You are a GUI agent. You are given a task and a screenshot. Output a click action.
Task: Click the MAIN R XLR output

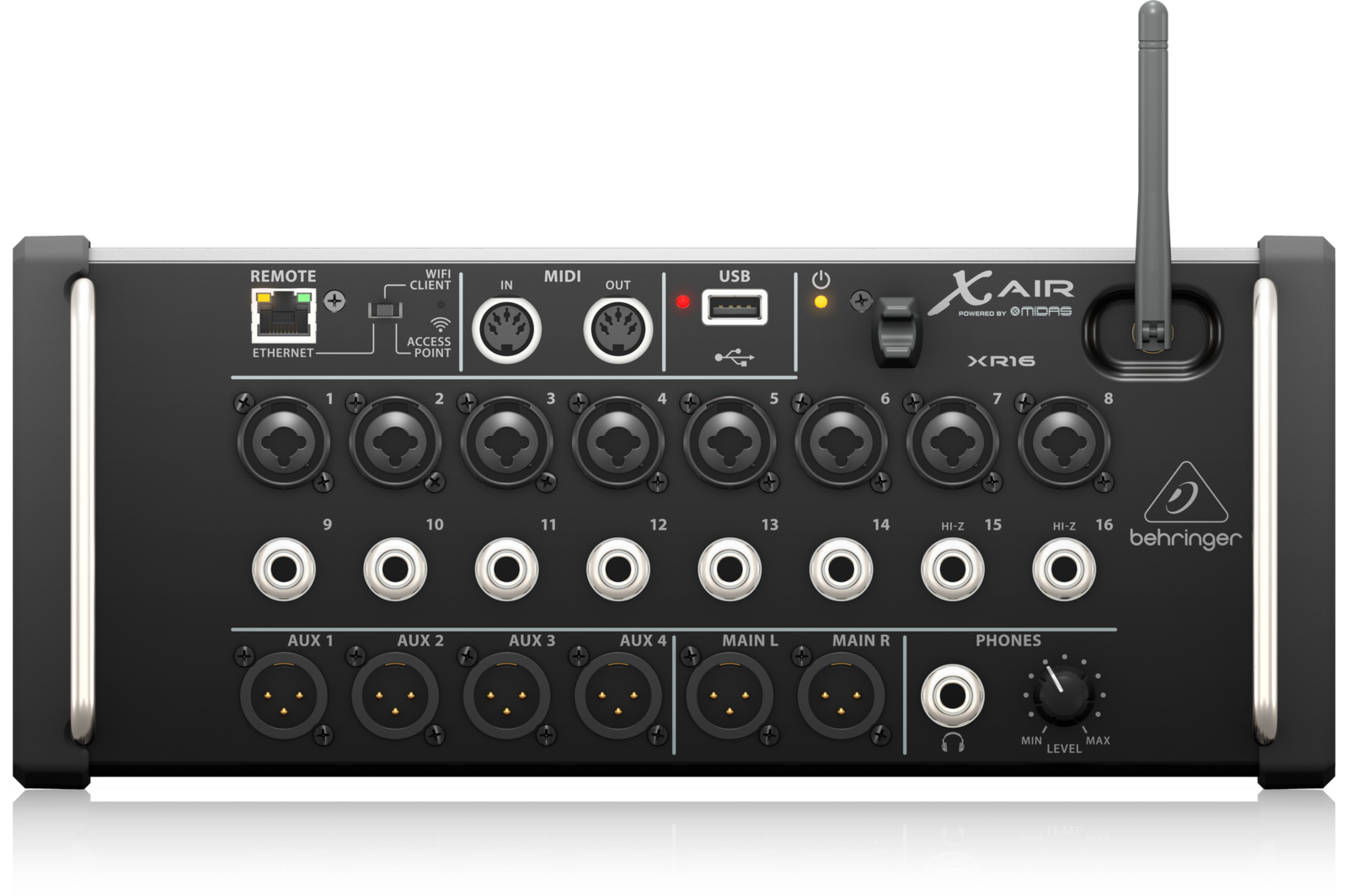(840, 698)
